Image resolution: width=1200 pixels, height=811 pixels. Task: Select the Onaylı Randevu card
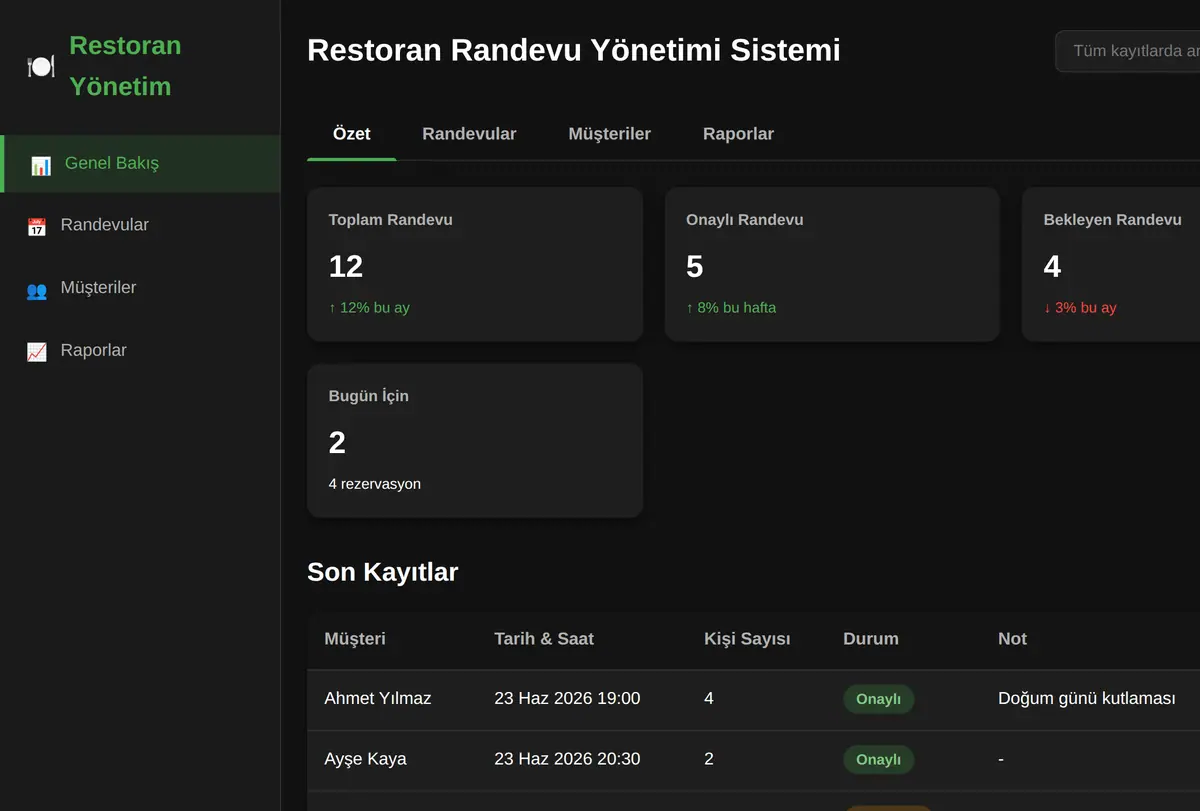tap(832, 264)
